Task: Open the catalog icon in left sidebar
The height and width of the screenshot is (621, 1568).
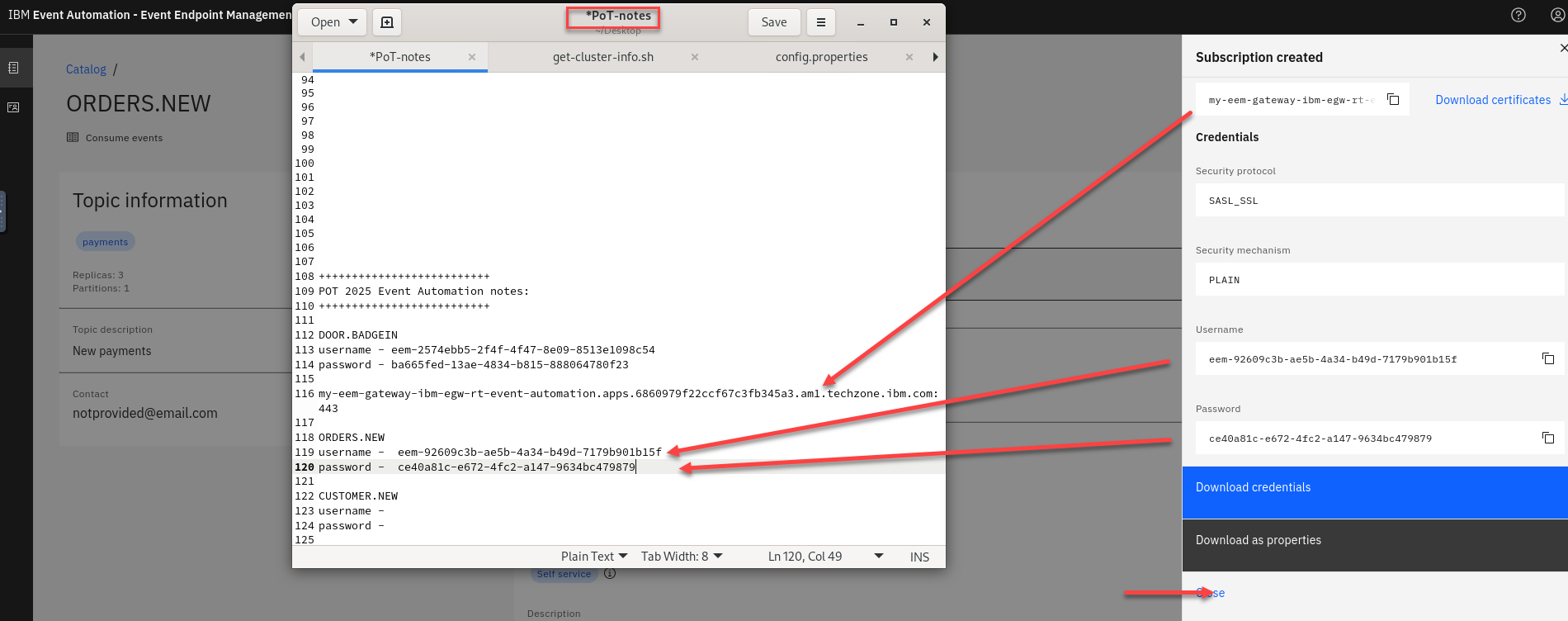Action: [14, 68]
